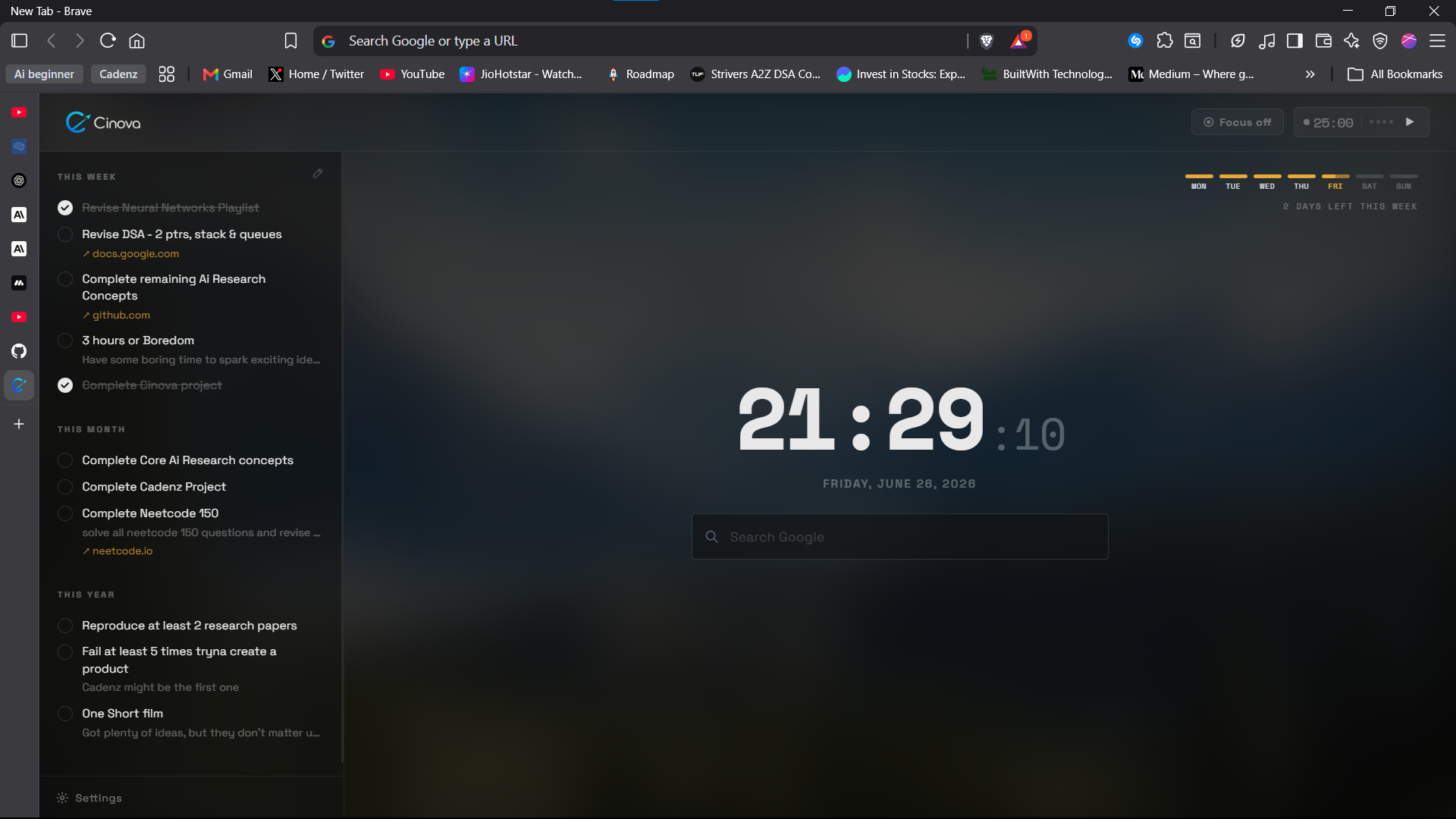
Task: Check One Short film goal
Action: click(65, 714)
